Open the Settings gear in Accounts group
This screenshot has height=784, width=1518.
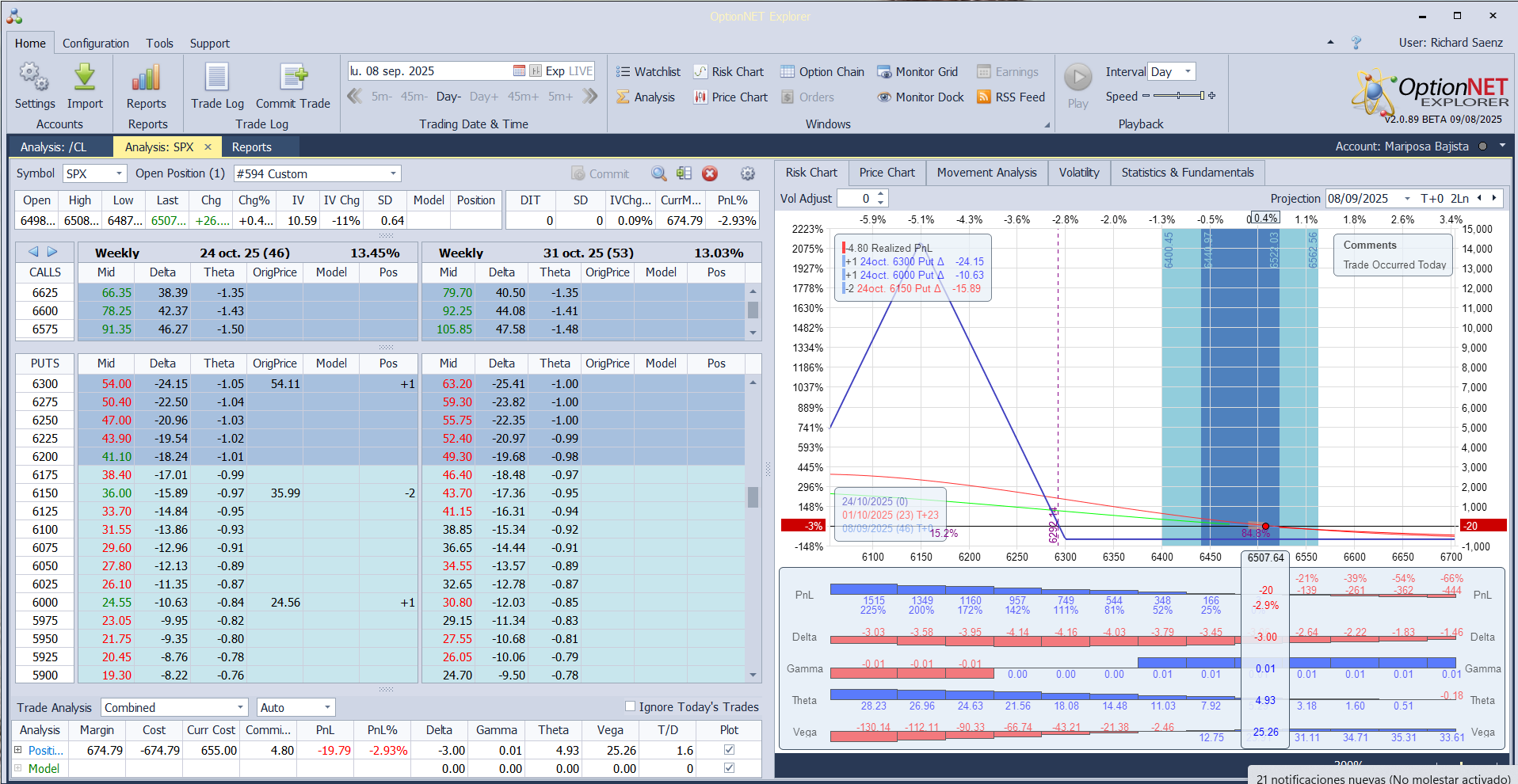click(34, 78)
